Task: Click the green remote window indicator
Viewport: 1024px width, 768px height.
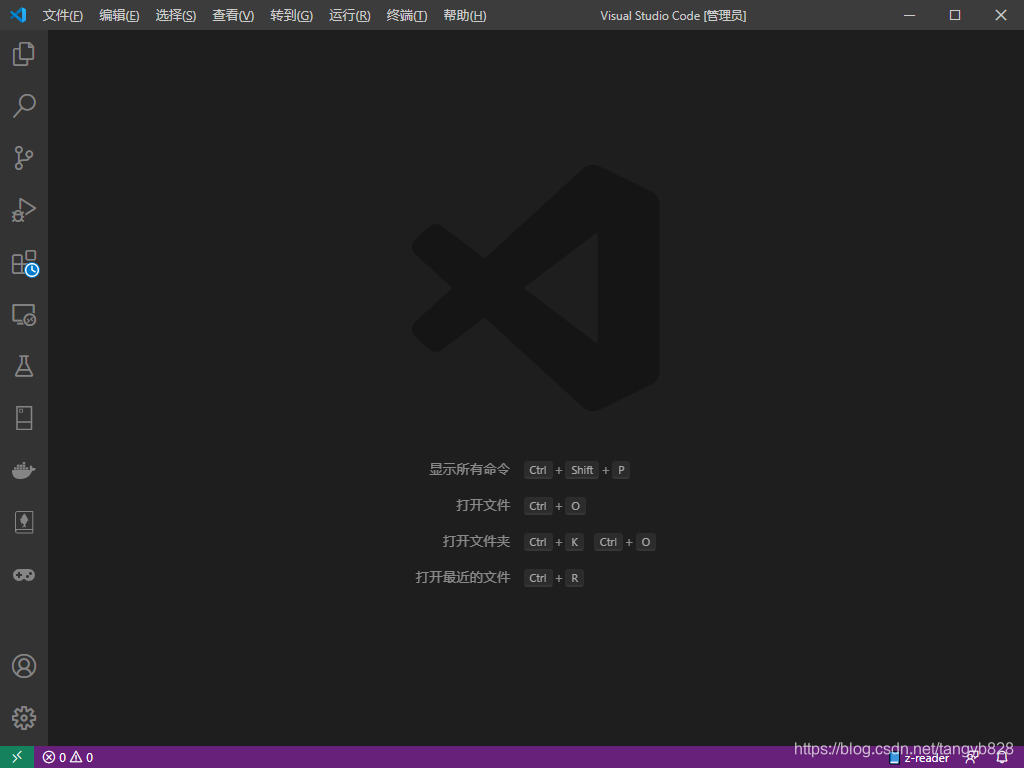Action: [17, 757]
